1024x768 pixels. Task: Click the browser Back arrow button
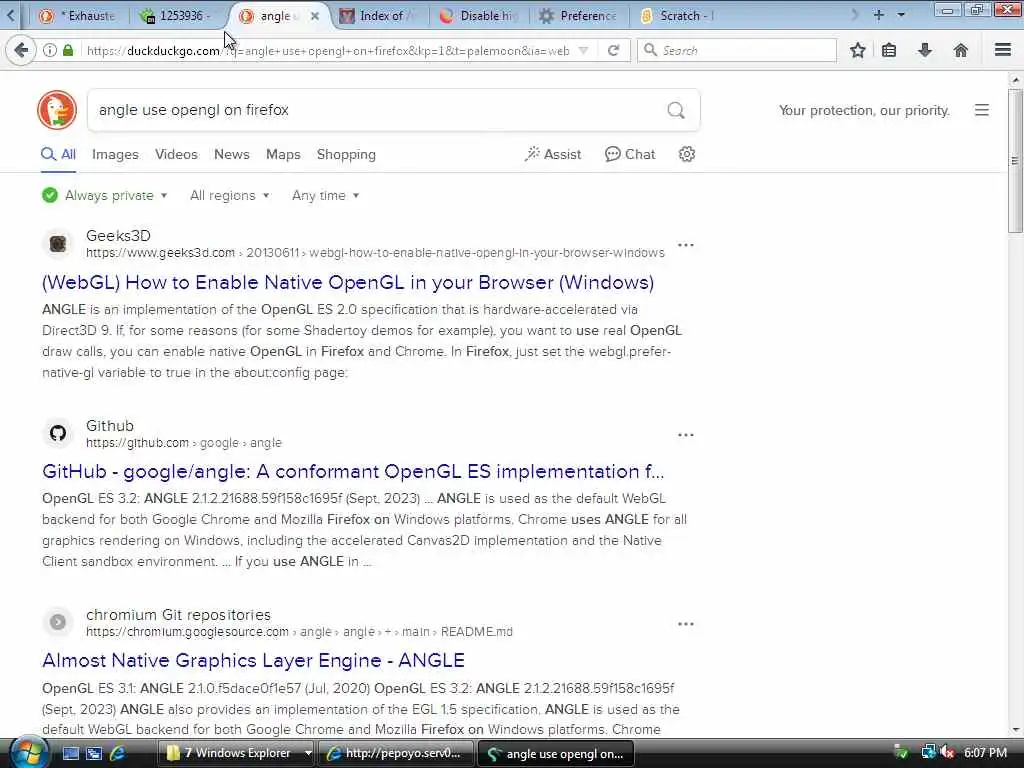pyautogui.click(x=21, y=50)
